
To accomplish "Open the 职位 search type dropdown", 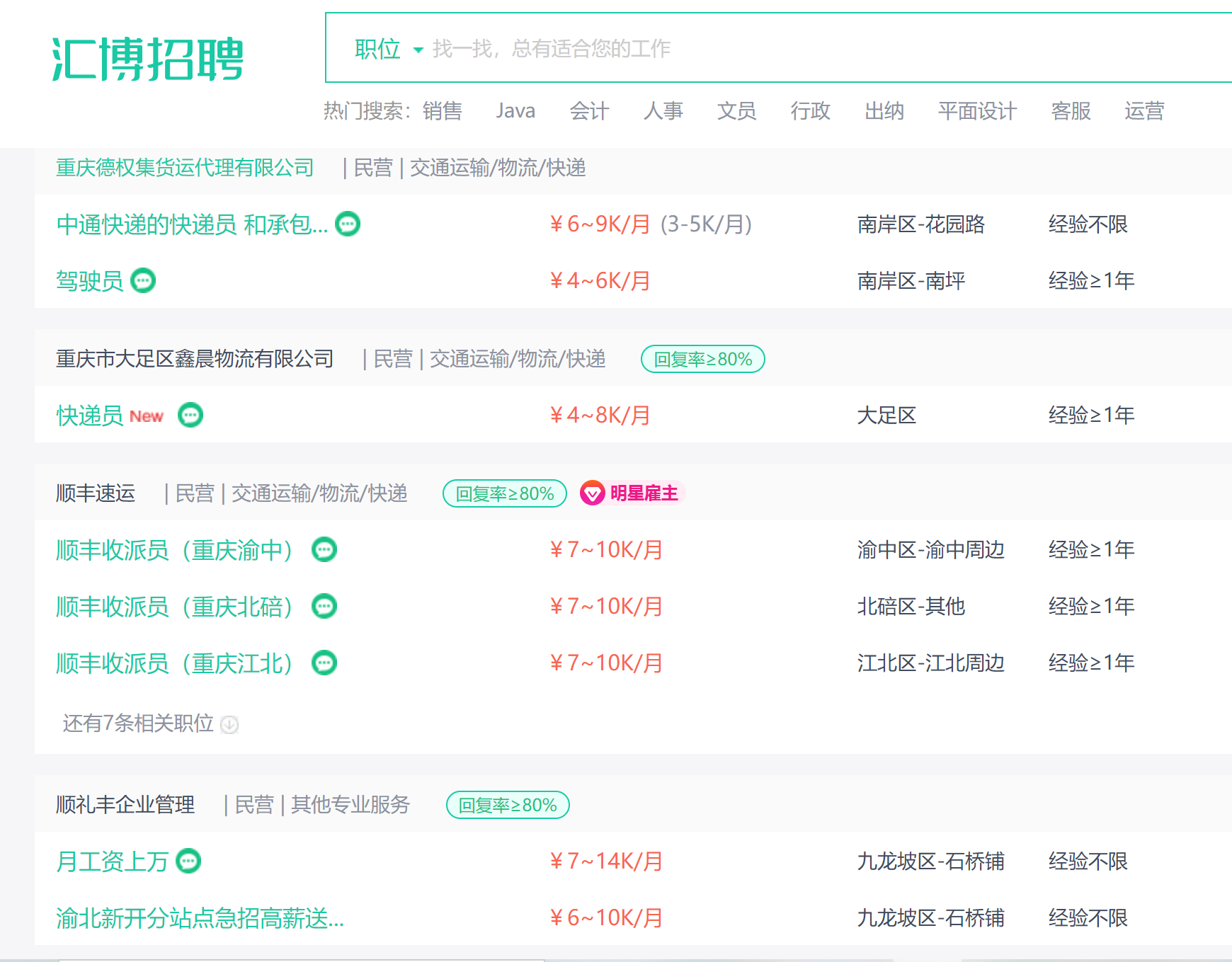I will (388, 49).
